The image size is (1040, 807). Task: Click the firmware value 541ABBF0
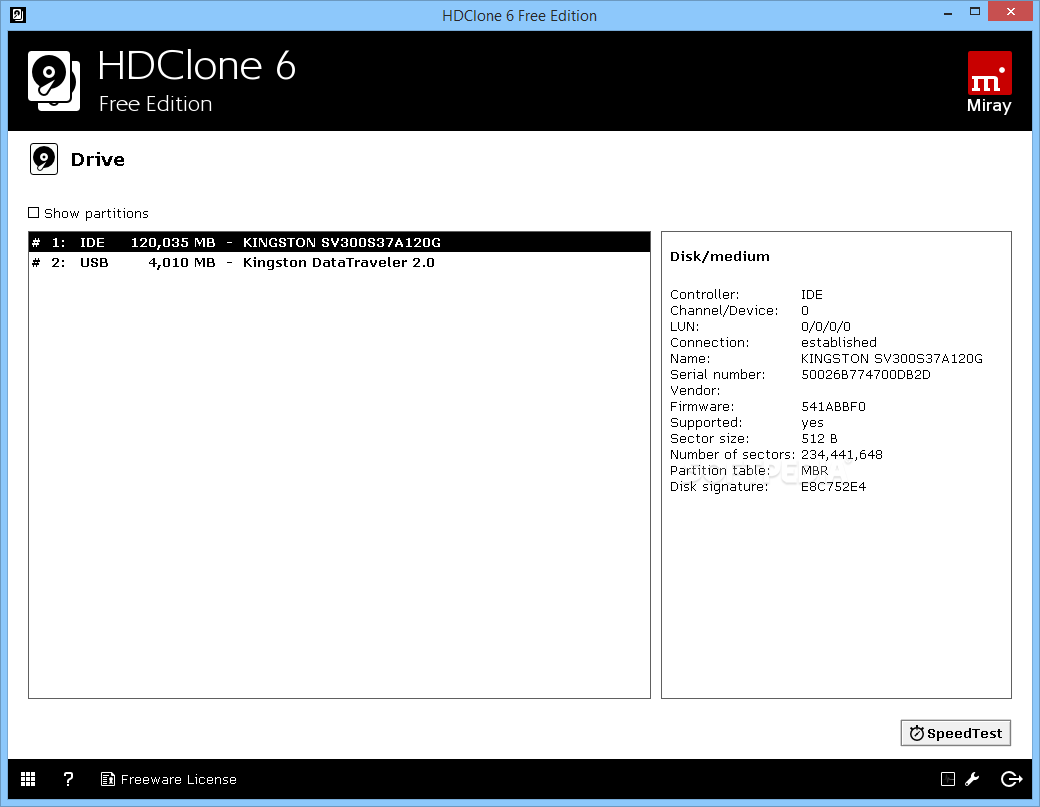coord(833,406)
